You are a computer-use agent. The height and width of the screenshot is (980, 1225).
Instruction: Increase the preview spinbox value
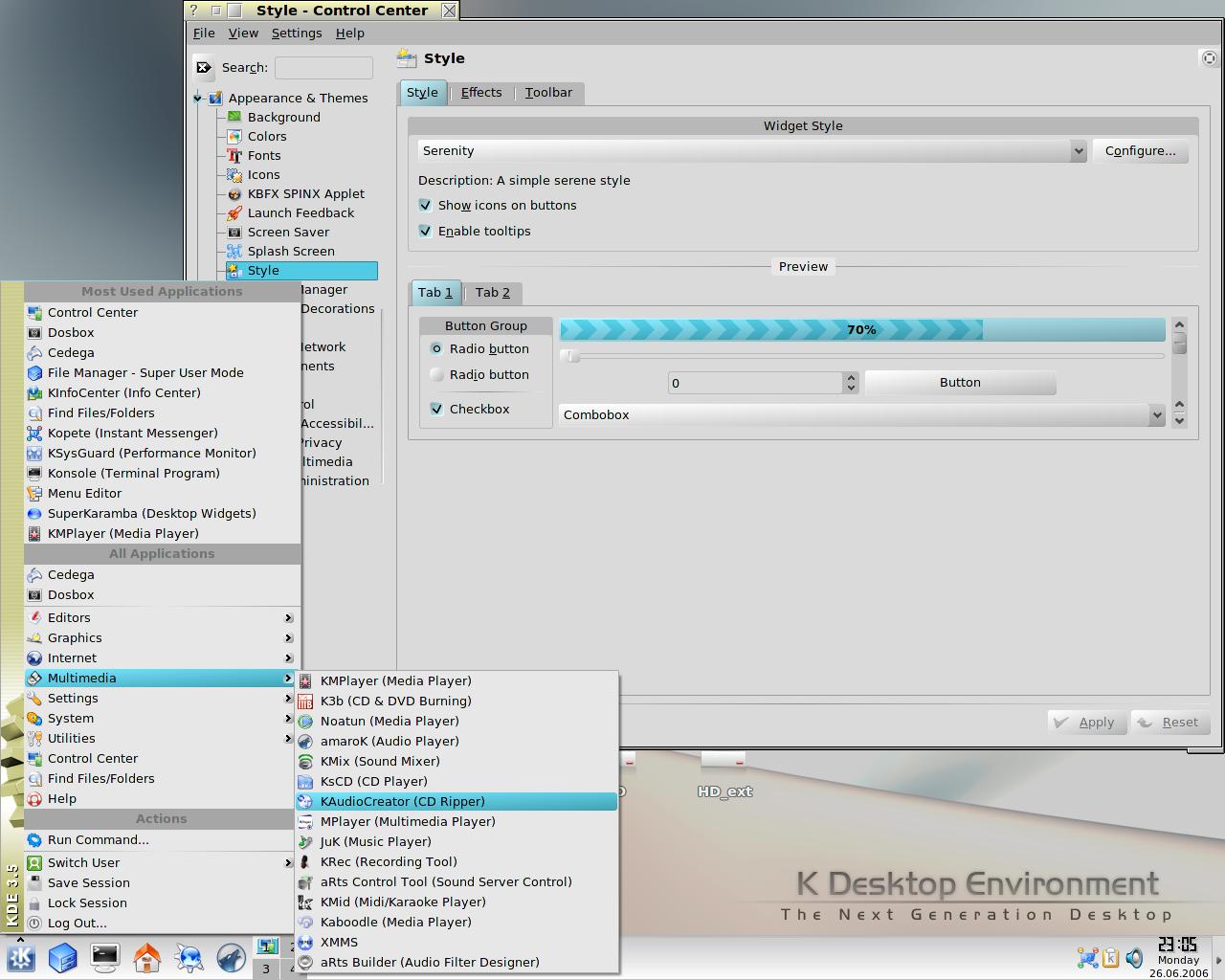pos(851,377)
